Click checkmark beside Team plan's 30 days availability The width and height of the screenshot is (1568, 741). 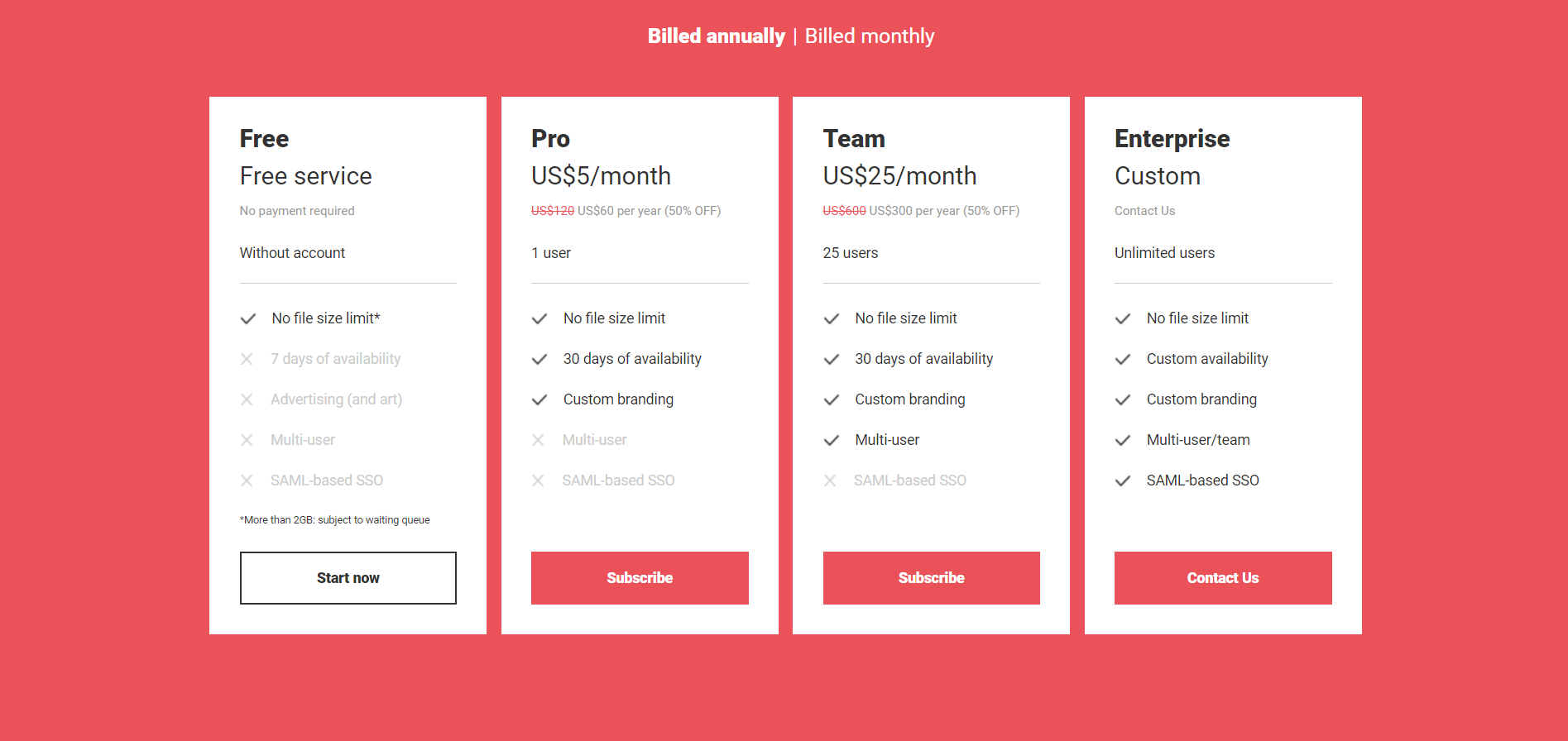click(x=832, y=359)
